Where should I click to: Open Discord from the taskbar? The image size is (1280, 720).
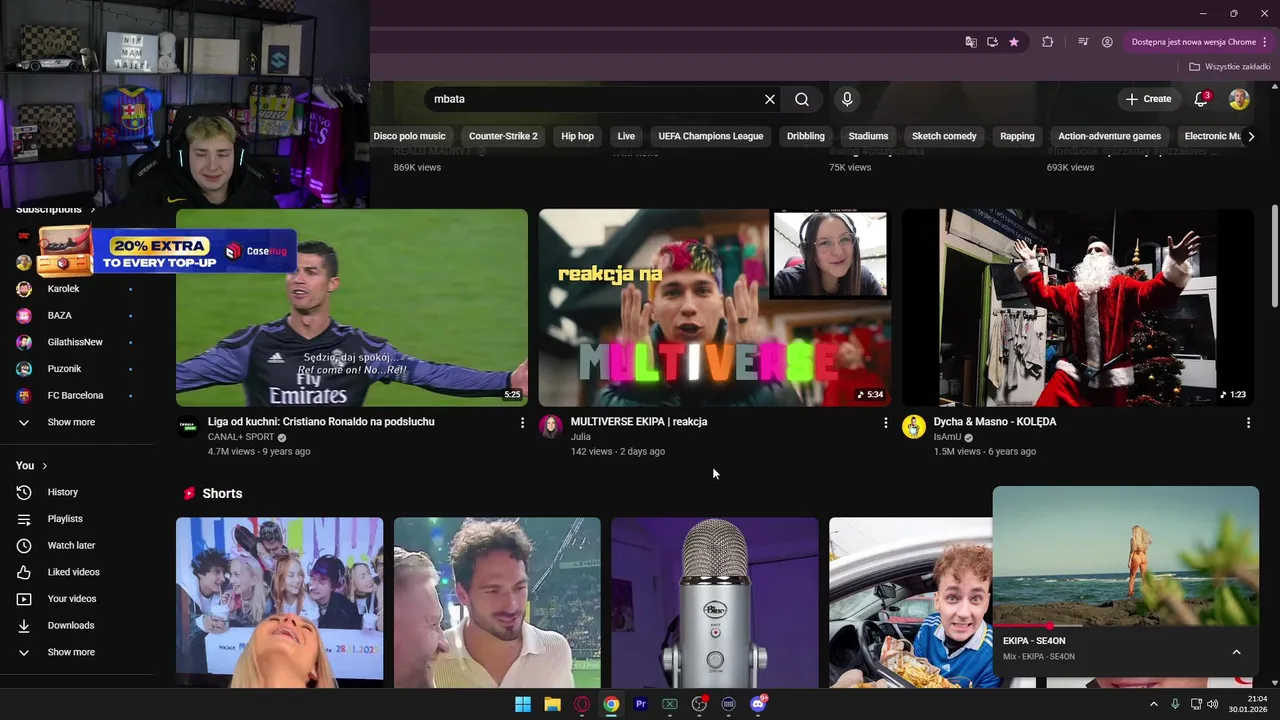coord(758,704)
